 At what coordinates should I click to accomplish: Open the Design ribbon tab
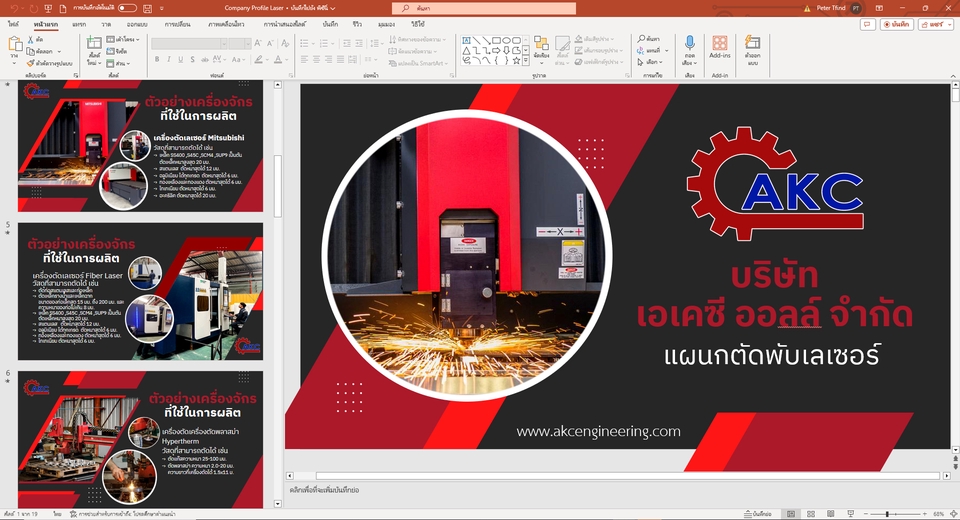click(x=137, y=24)
